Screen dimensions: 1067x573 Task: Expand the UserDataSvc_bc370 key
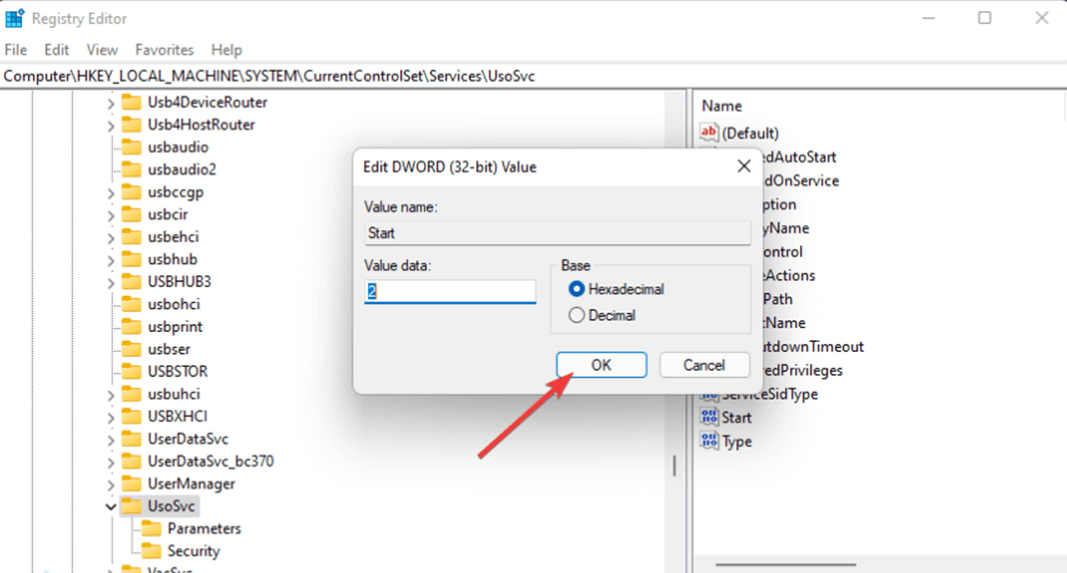point(110,463)
